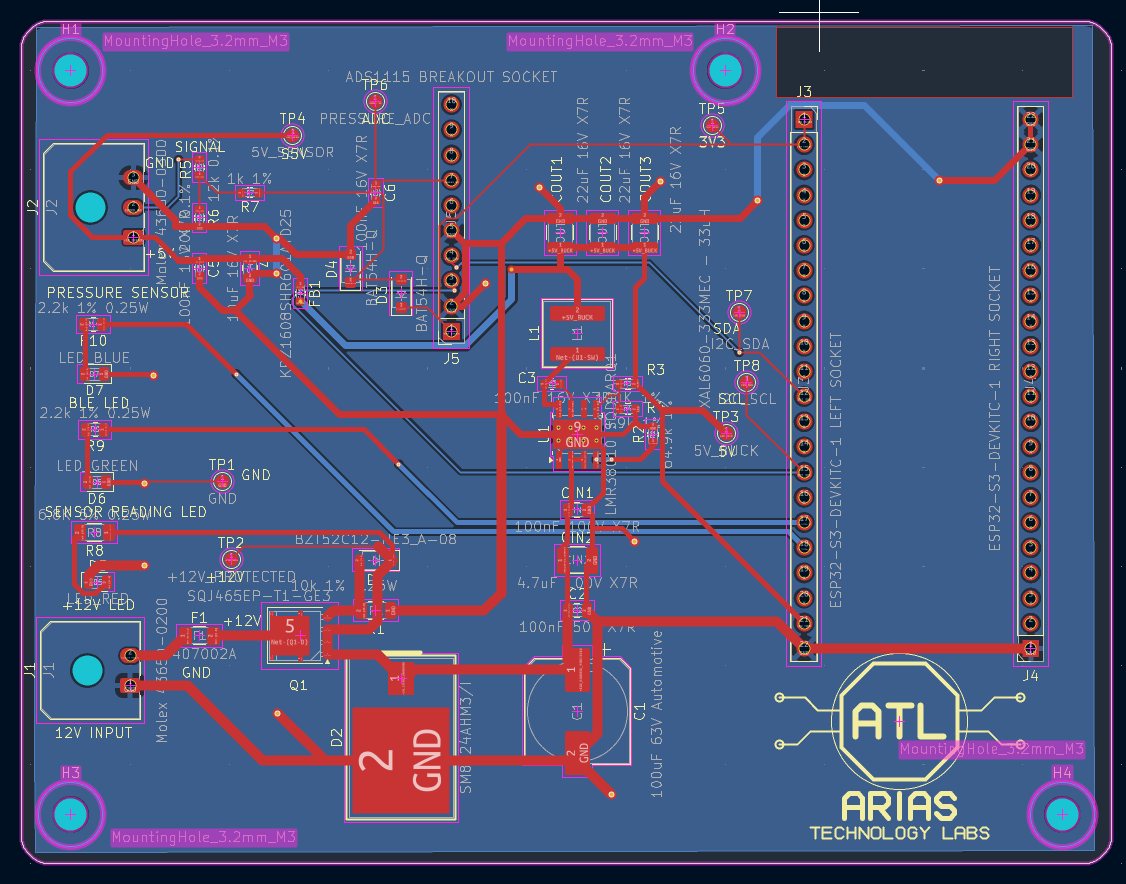The image size is (1126, 884).
Task: Select diode D3 footprint
Action: tap(401, 293)
